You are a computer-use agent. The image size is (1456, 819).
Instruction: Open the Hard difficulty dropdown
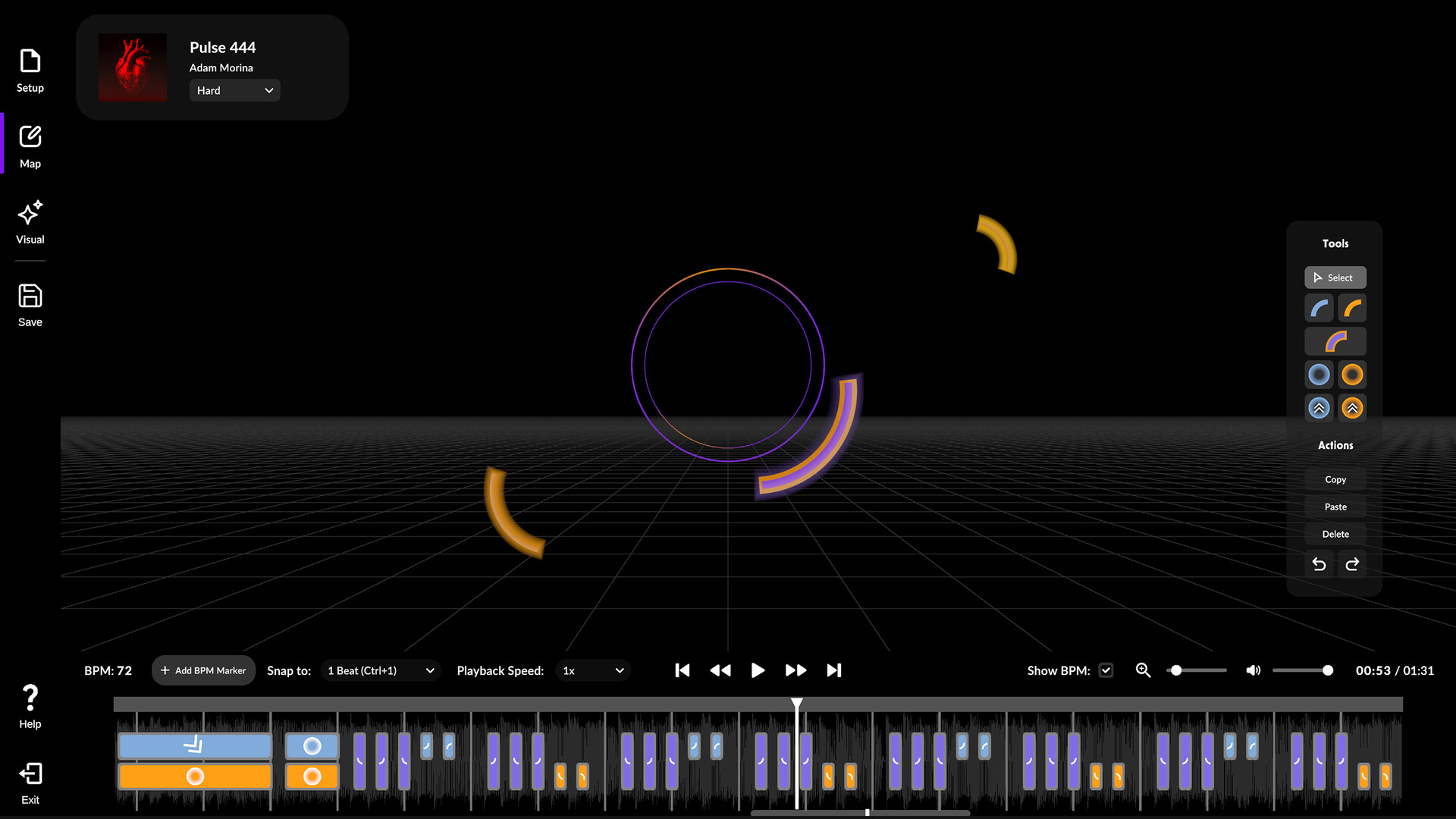point(234,90)
